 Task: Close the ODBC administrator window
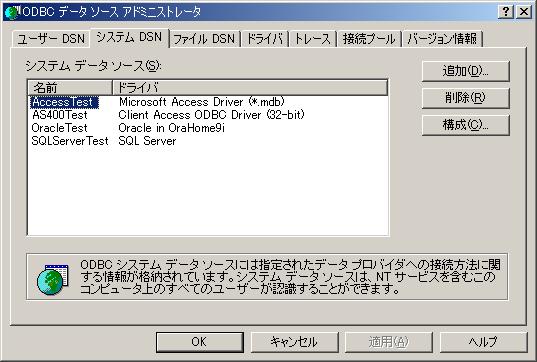524,12
